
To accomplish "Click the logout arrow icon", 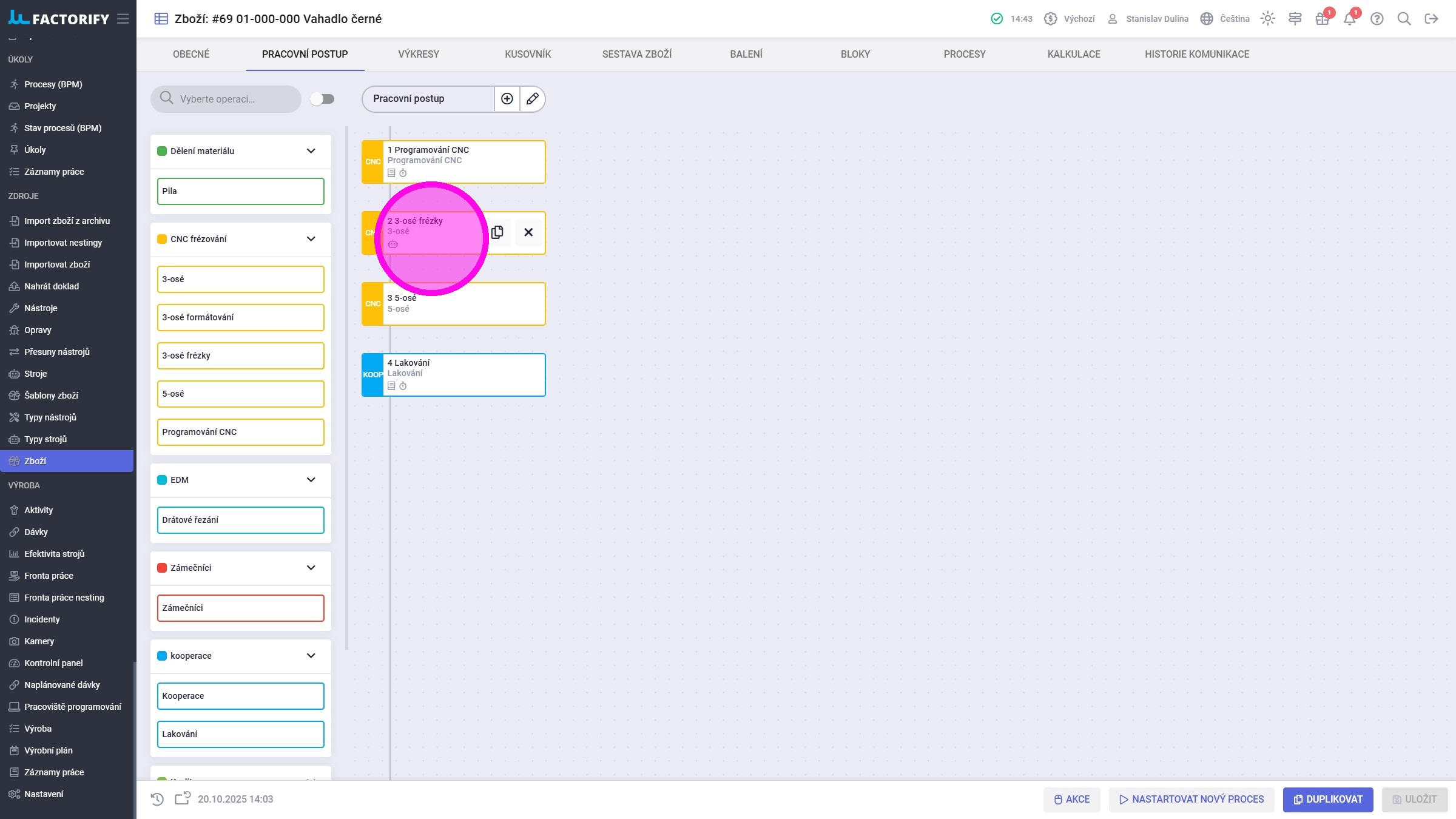I will [1432, 19].
